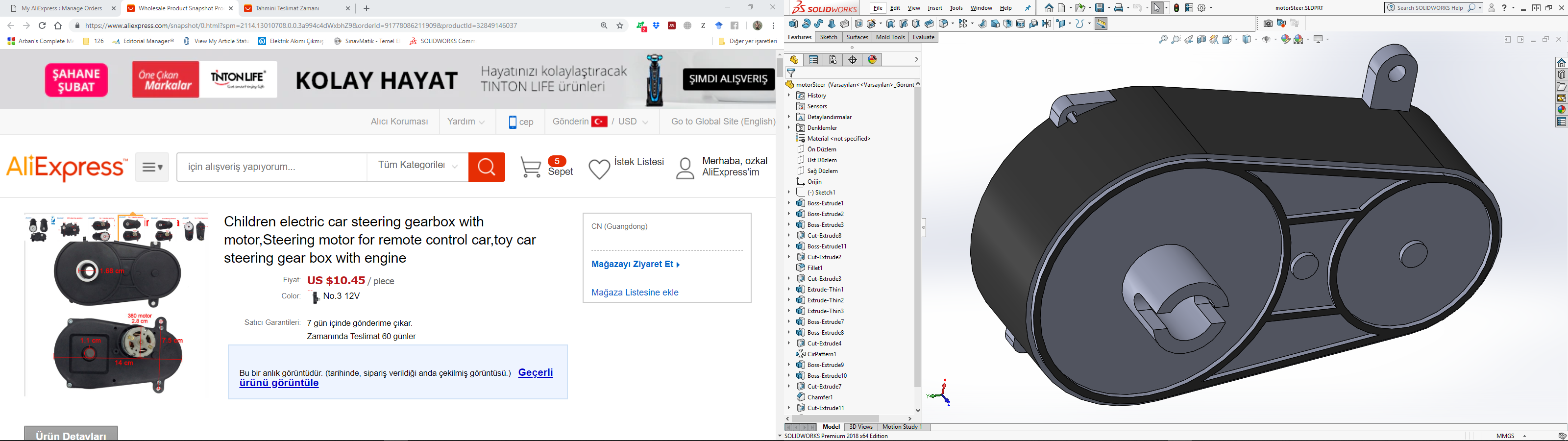Expand the Extrude-Thin1 feature
This screenshot has width=1568, height=441.
coord(789,289)
